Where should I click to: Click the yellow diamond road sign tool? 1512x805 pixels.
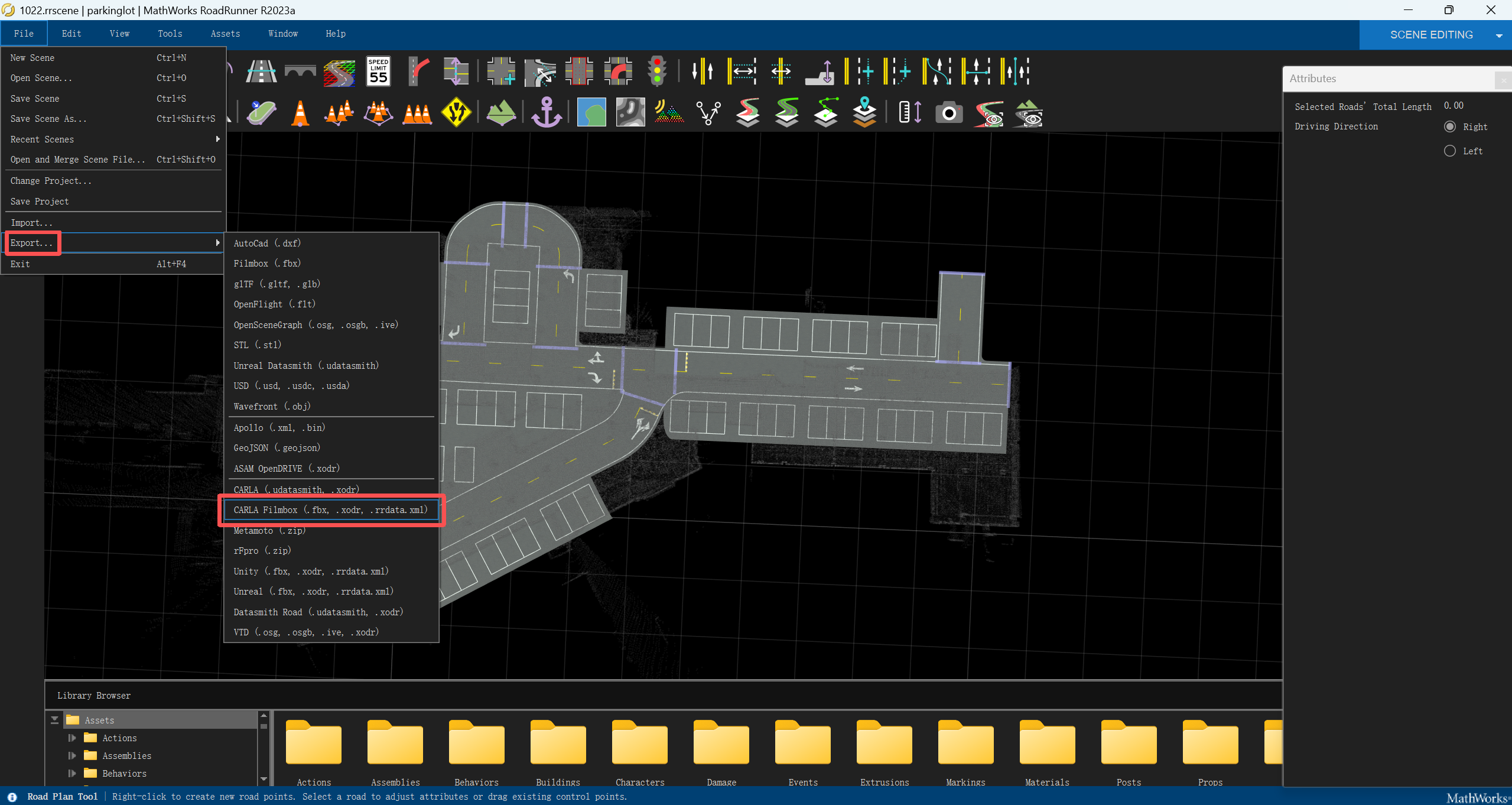point(456,112)
